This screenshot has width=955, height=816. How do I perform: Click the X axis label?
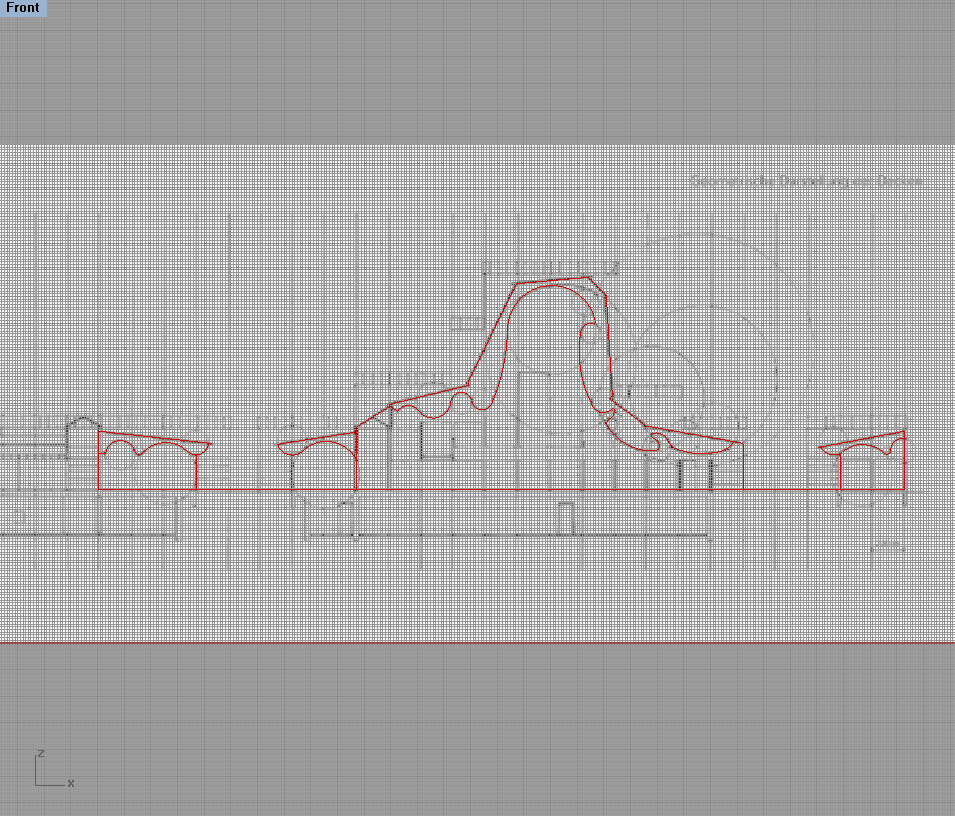pyautogui.click(x=71, y=783)
